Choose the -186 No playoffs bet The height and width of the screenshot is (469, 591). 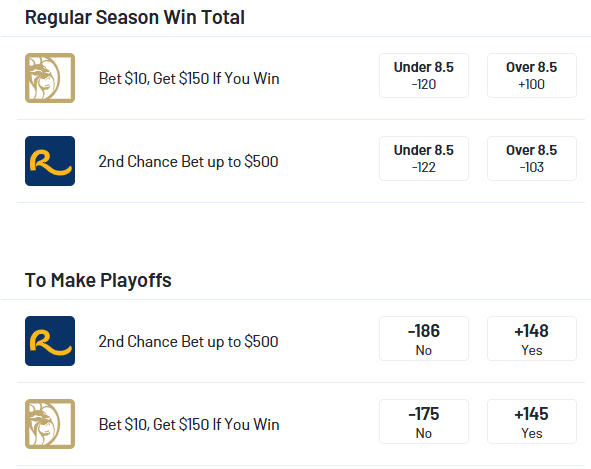[424, 339]
